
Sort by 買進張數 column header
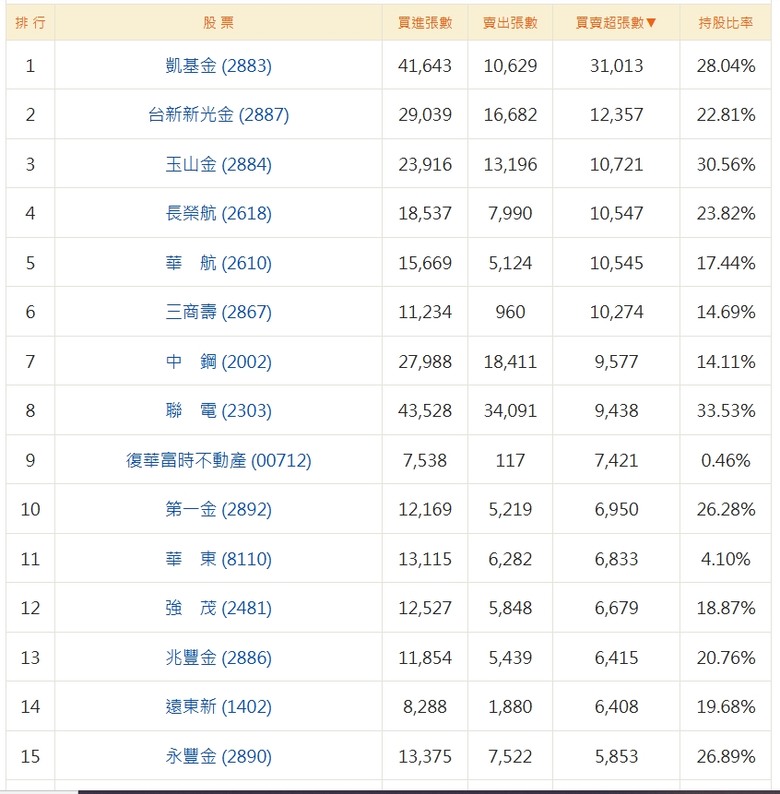click(424, 23)
